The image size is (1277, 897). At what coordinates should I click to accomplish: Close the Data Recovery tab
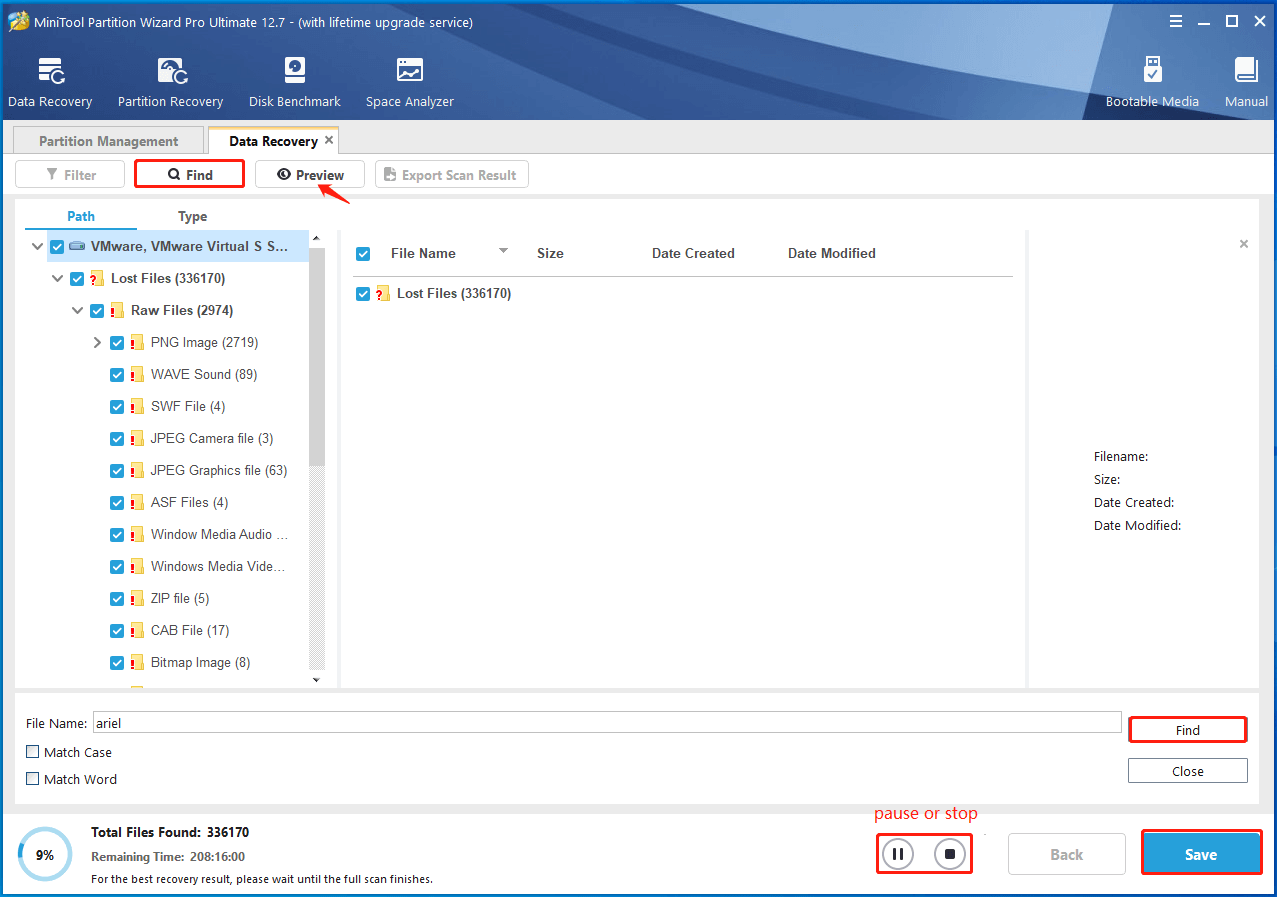tap(329, 140)
